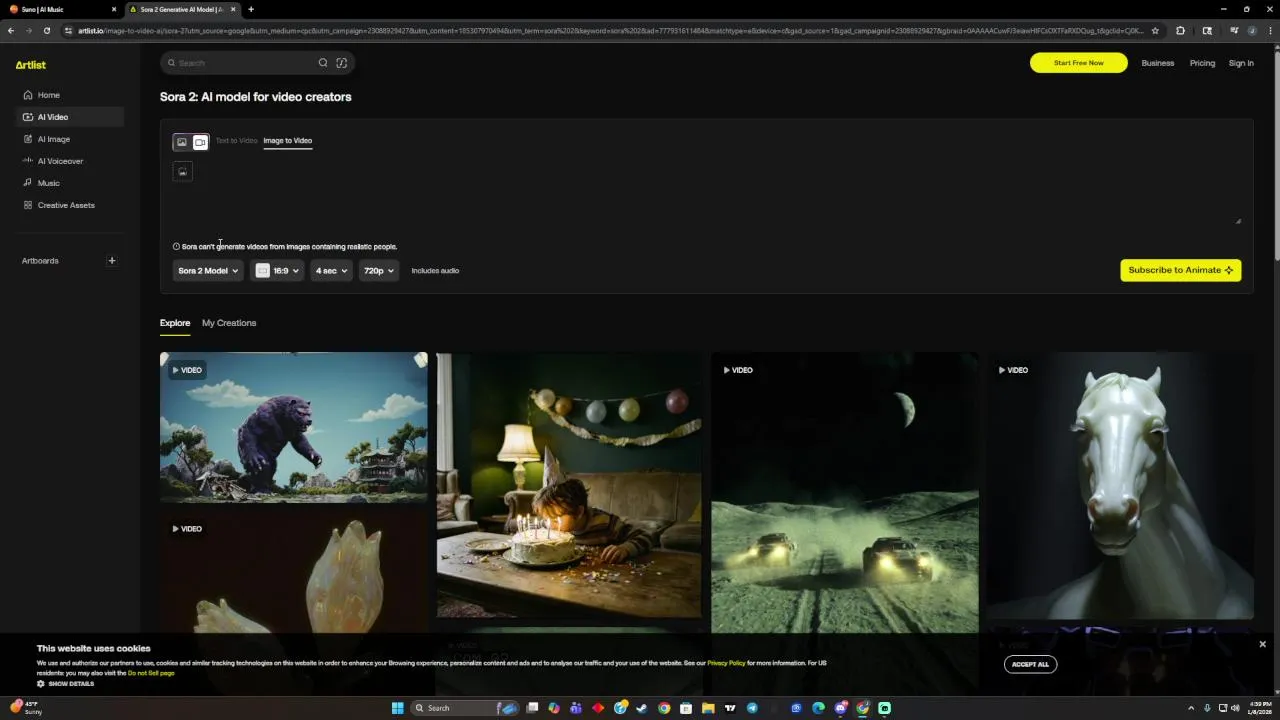Open the weather widget on taskbar

pyautogui.click(x=27, y=708)
